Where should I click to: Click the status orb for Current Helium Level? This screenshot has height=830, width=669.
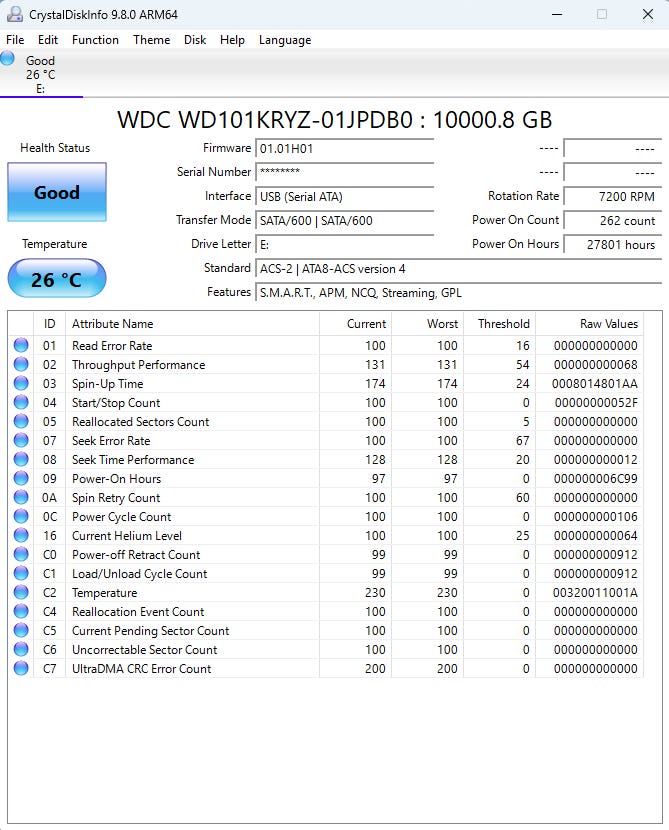click(21, 535)
